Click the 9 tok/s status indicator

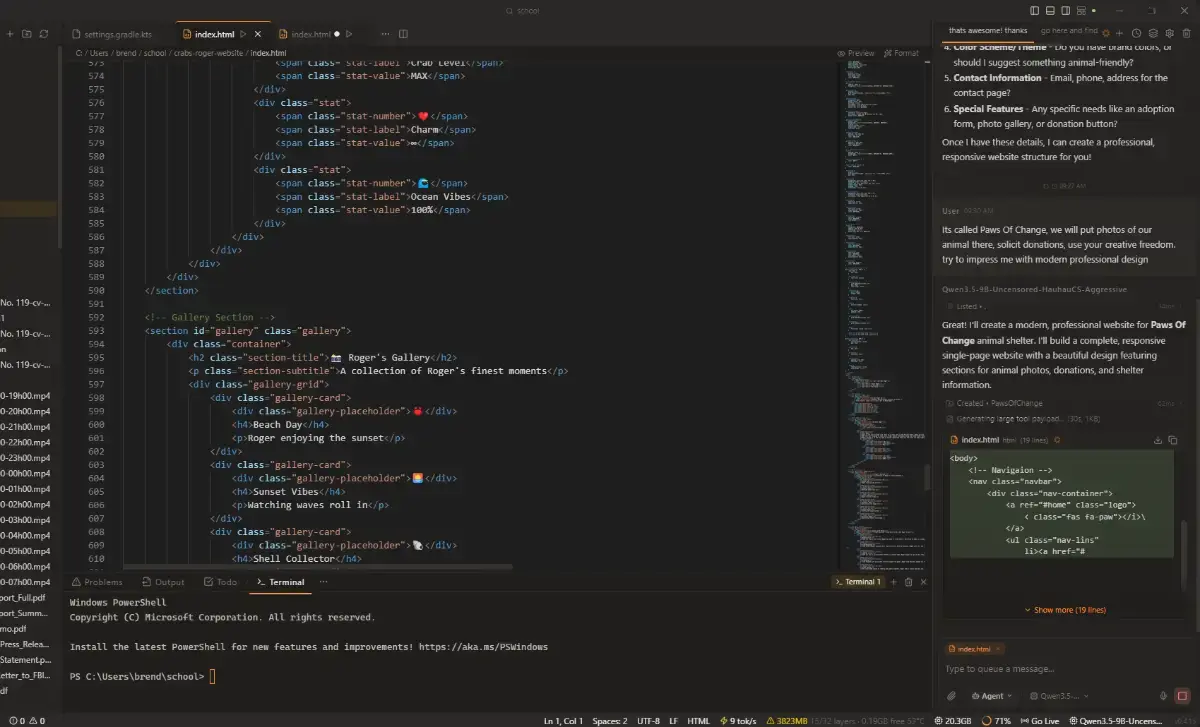739,720
